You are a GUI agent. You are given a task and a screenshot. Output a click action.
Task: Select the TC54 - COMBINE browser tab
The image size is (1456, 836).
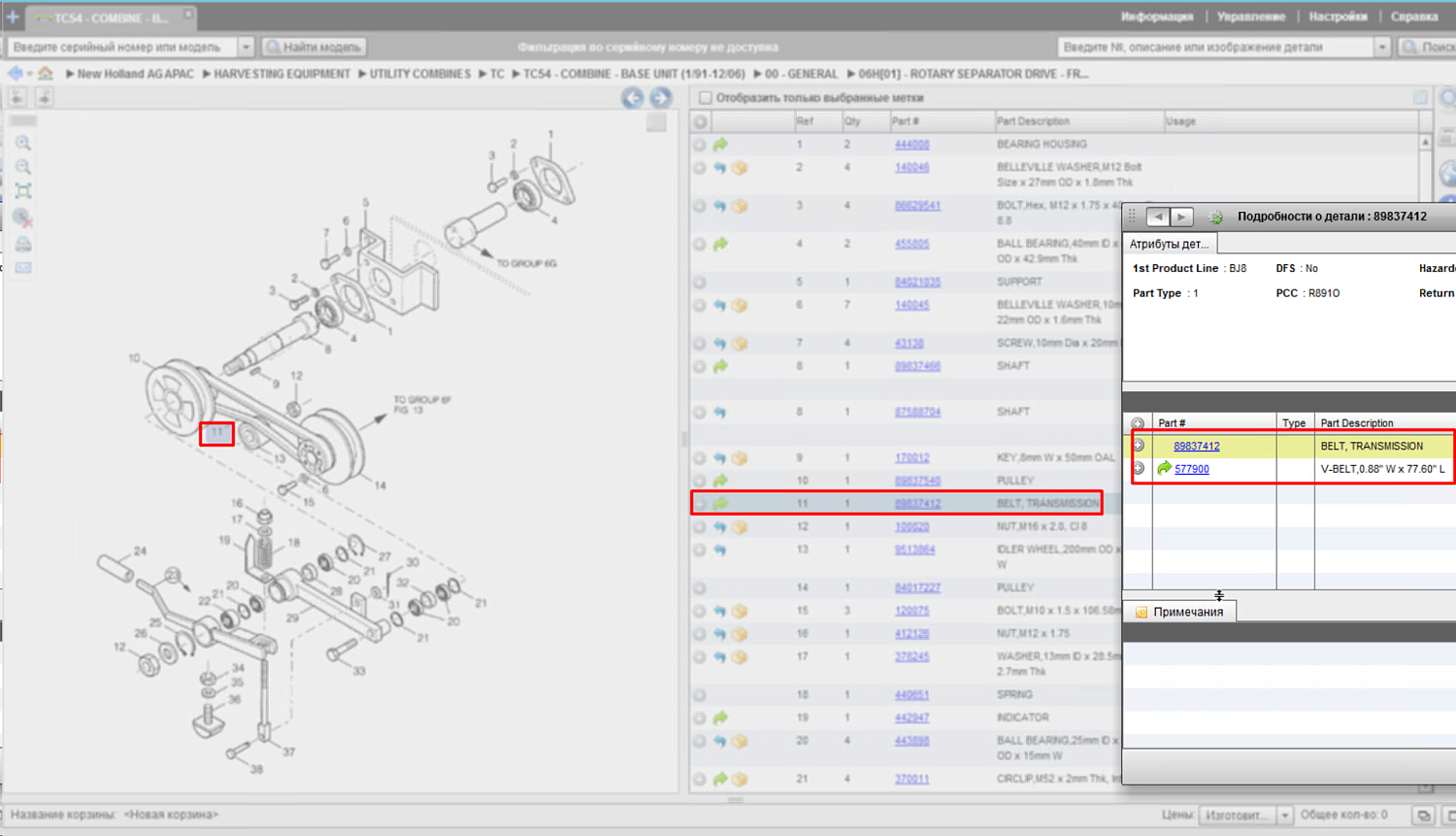(x=109, y=17)
